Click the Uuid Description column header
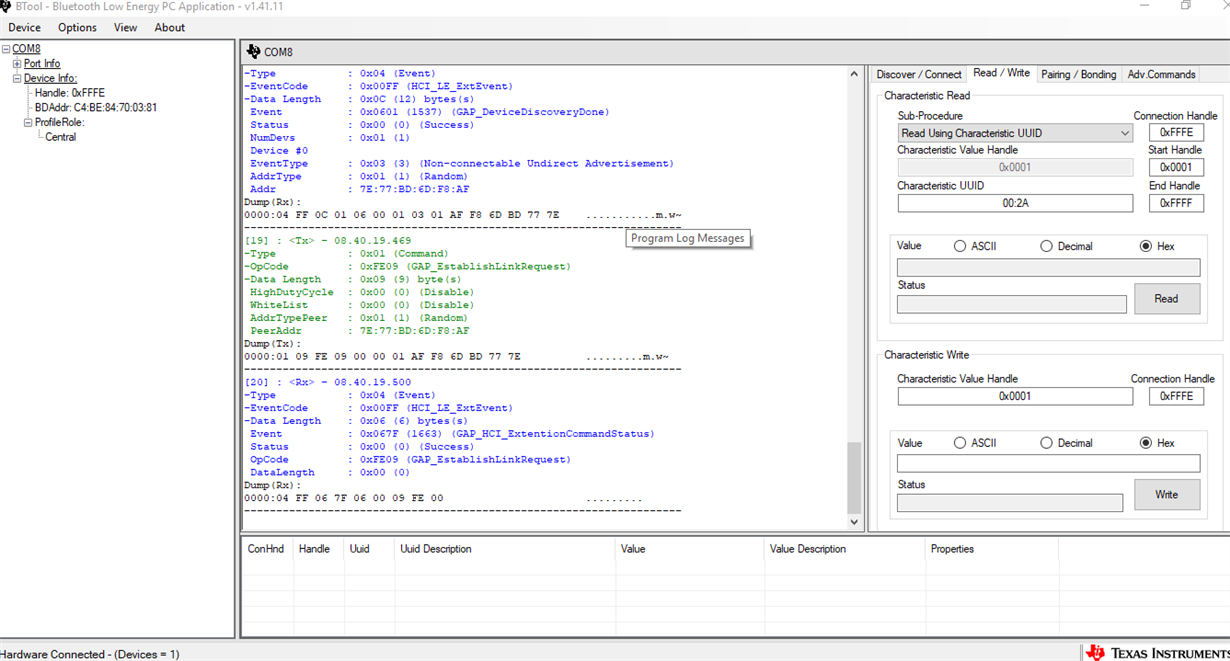The height and width of the screenshot is (661, 1230). [504, 549]
